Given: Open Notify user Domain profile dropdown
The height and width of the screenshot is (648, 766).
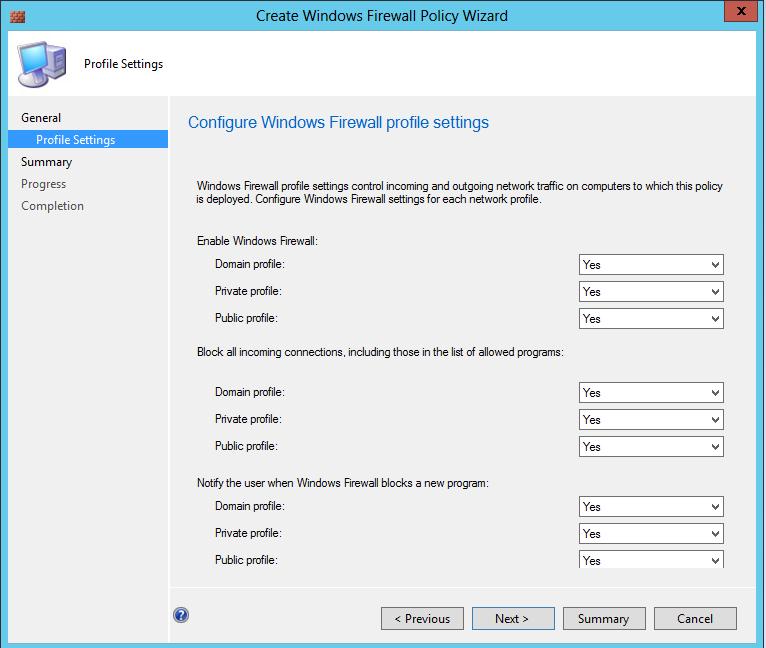Looking at the screenshot, I should [651, 506].
